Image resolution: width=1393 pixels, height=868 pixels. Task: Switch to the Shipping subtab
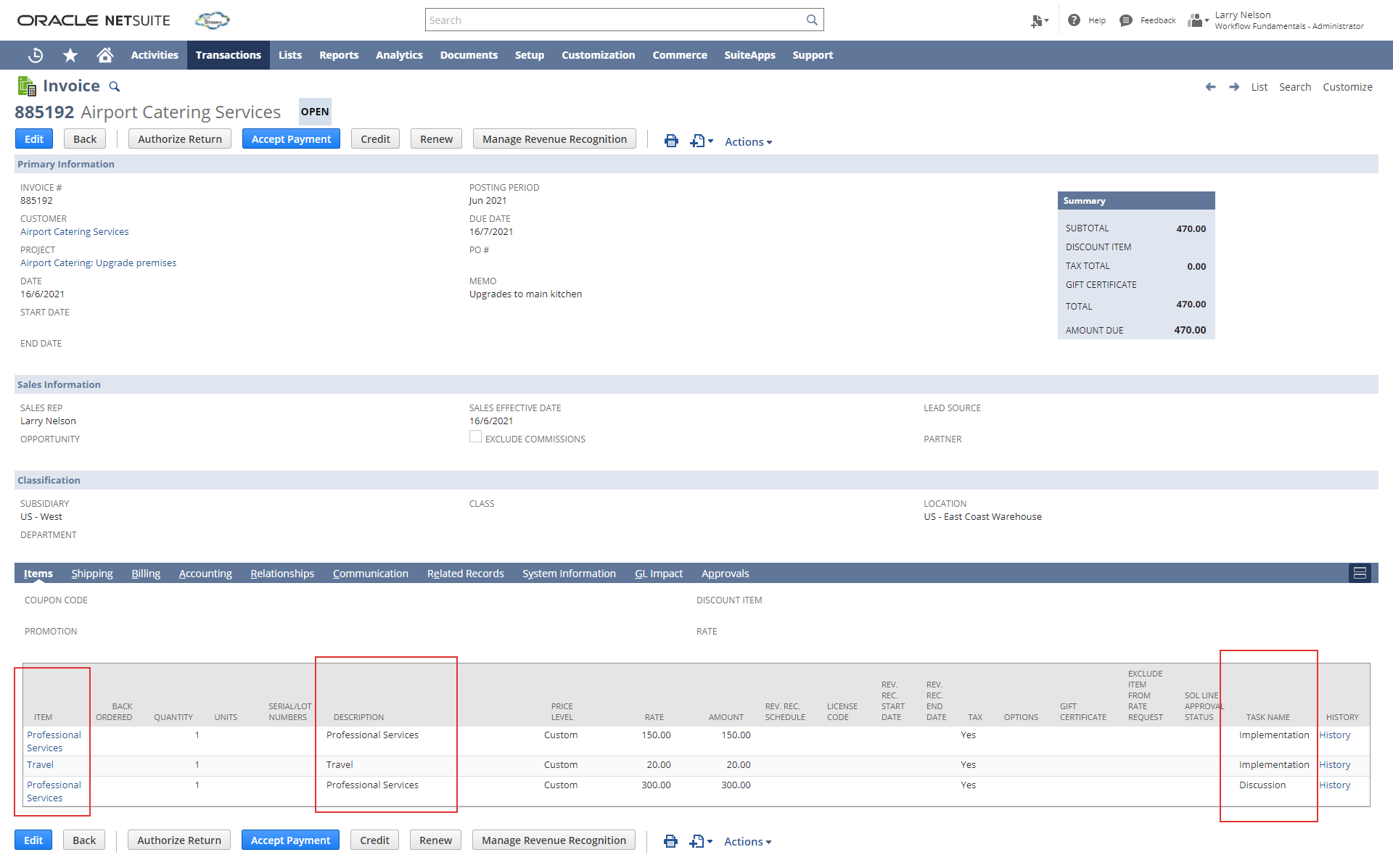coord(92,574)
